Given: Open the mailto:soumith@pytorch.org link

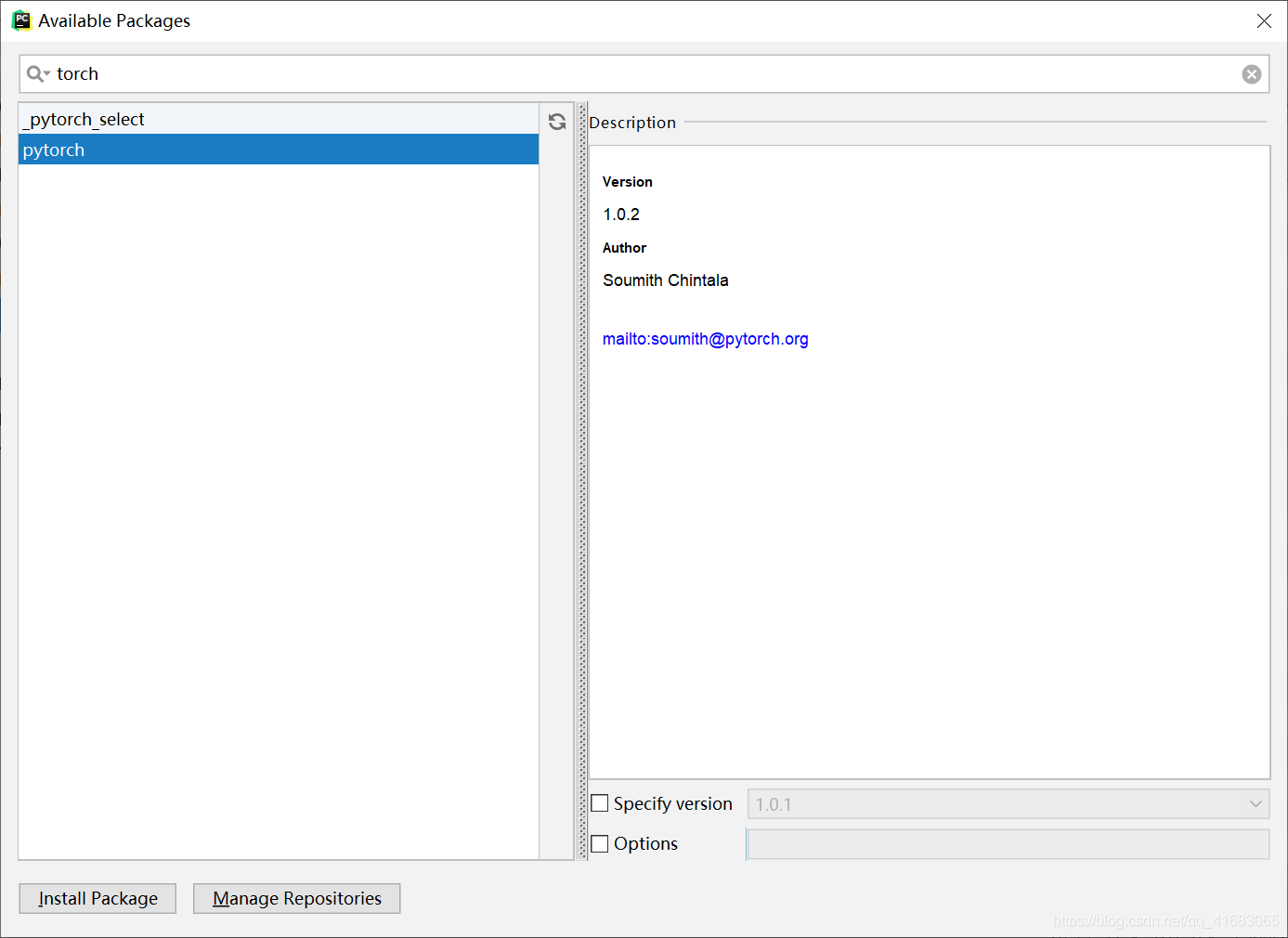Looking at the screenshot, I should coord(706,339).
